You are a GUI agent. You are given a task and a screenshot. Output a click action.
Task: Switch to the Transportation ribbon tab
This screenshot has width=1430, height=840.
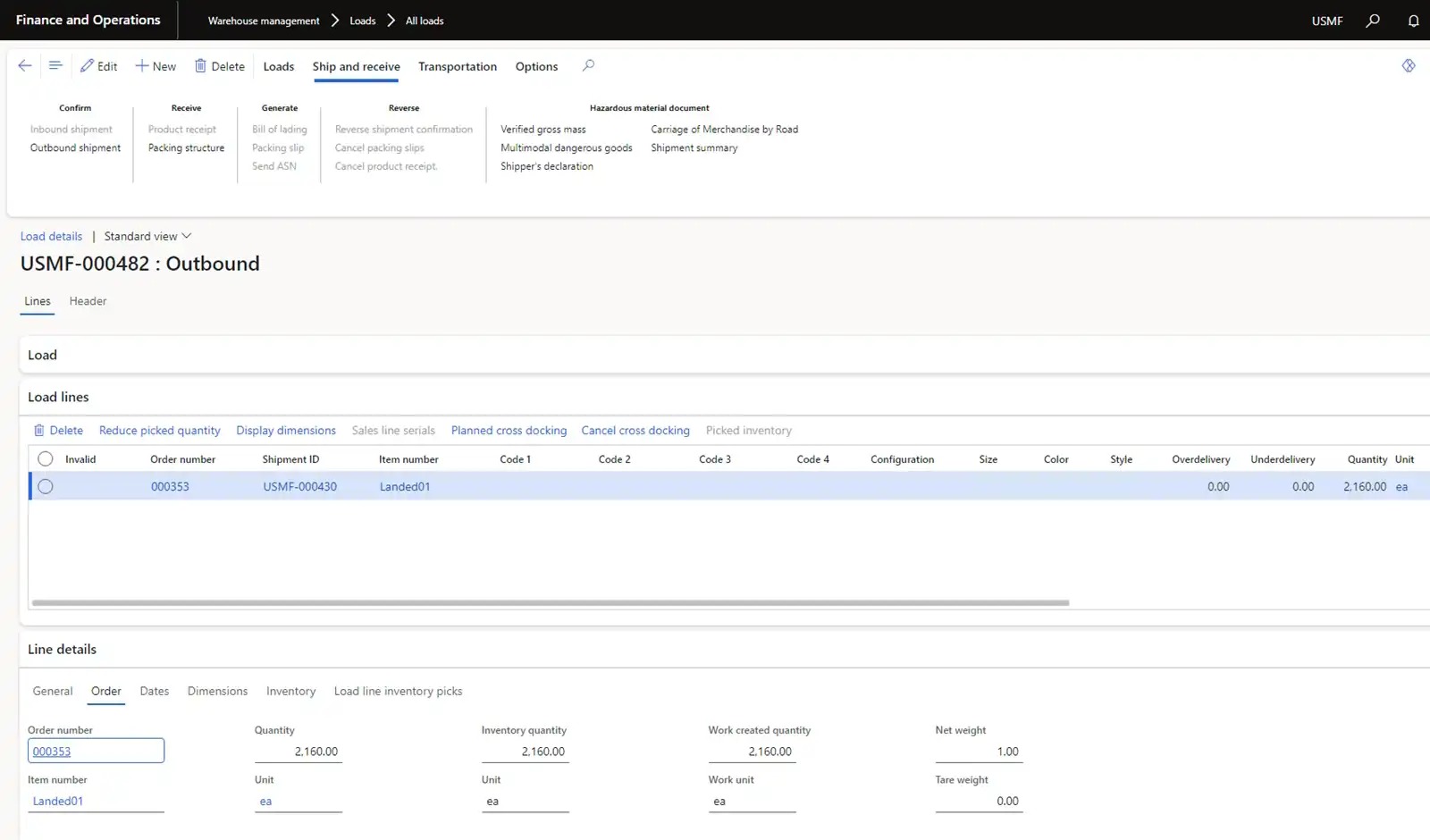[457, 66]
